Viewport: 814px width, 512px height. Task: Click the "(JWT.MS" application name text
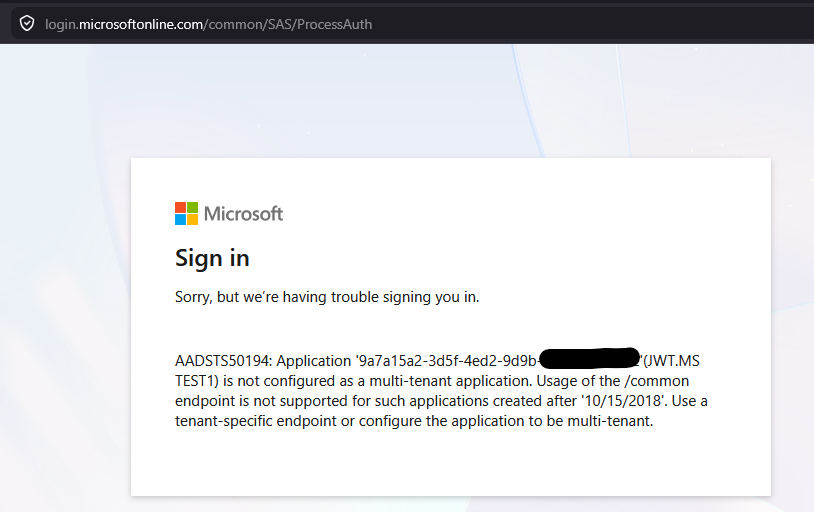[x=671, y=361]
